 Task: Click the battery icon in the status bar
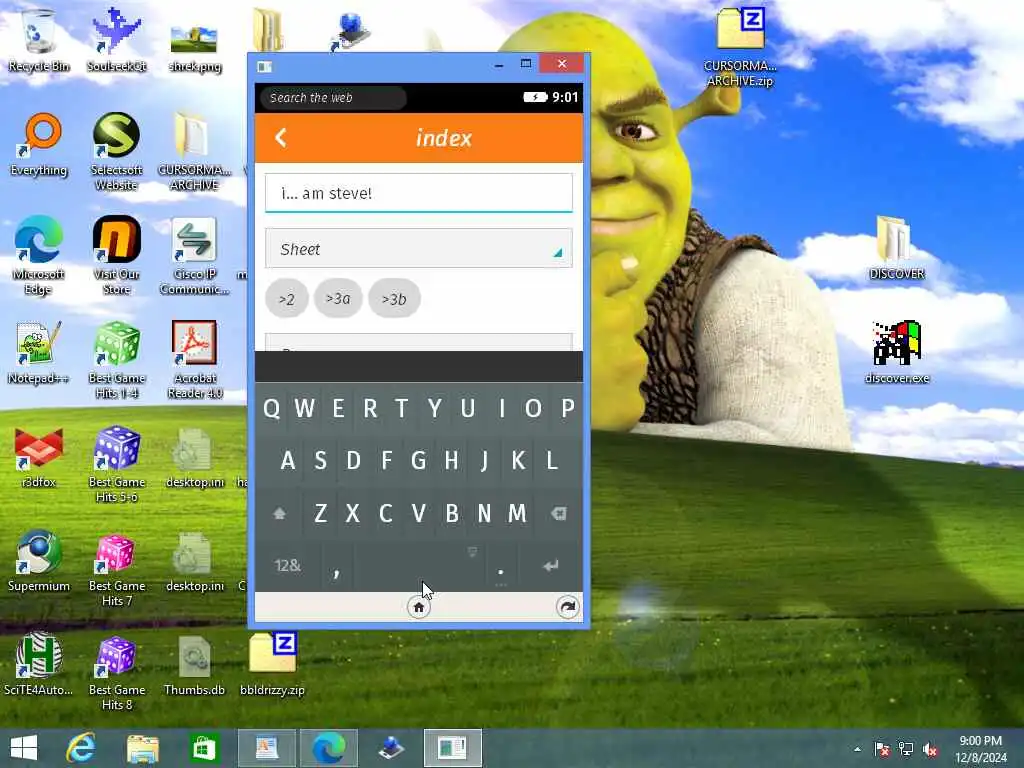click(535, 97)
